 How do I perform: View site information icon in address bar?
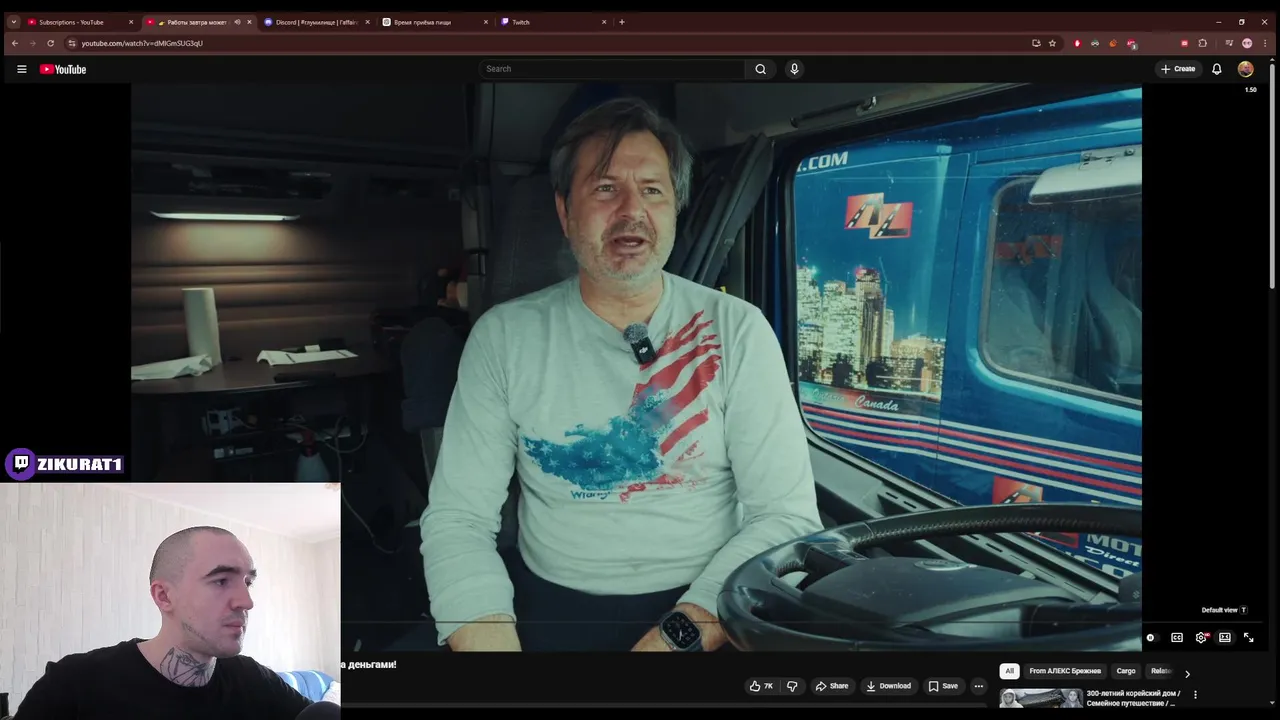pos(71,43)
